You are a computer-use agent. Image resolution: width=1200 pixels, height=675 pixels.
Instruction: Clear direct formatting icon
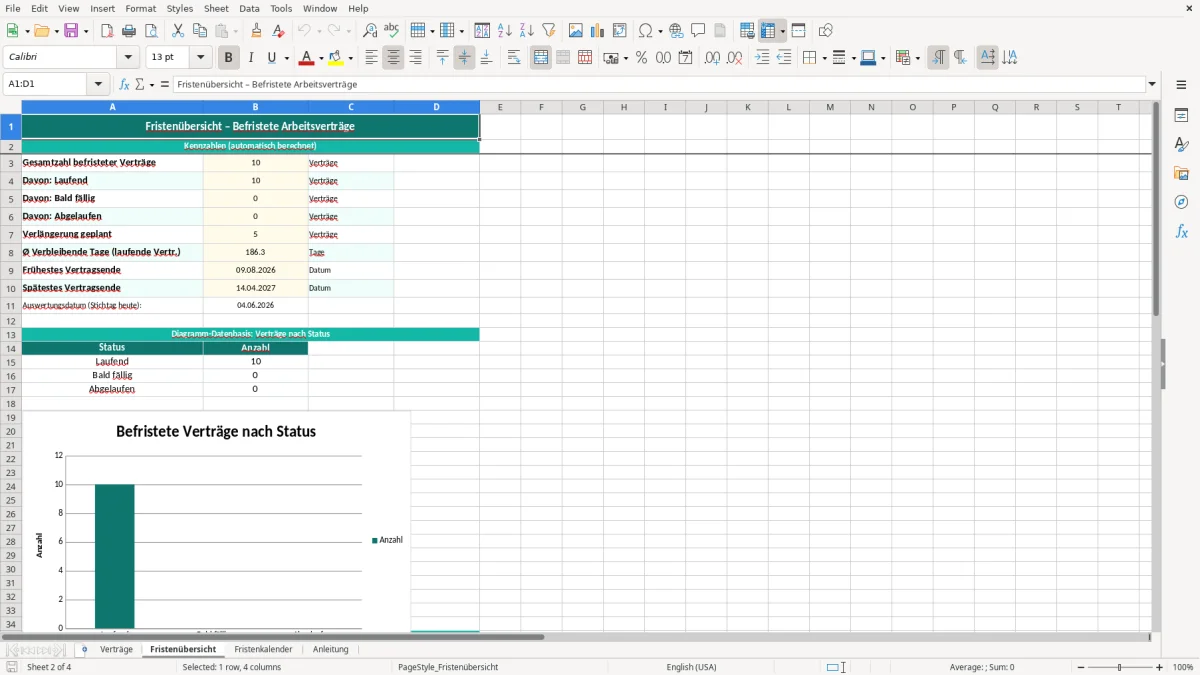click(279, 31)
